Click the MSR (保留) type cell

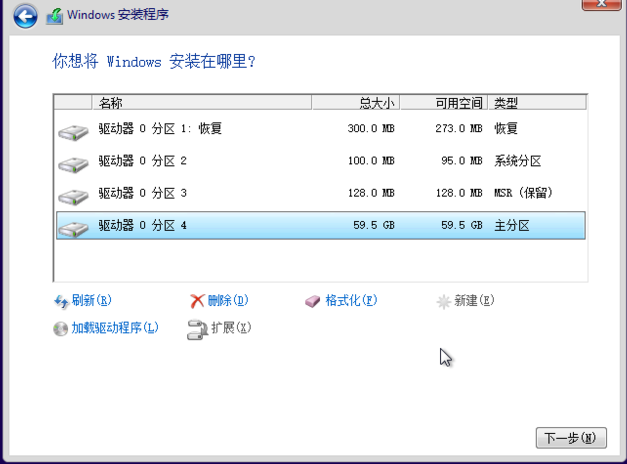point(523,193)
